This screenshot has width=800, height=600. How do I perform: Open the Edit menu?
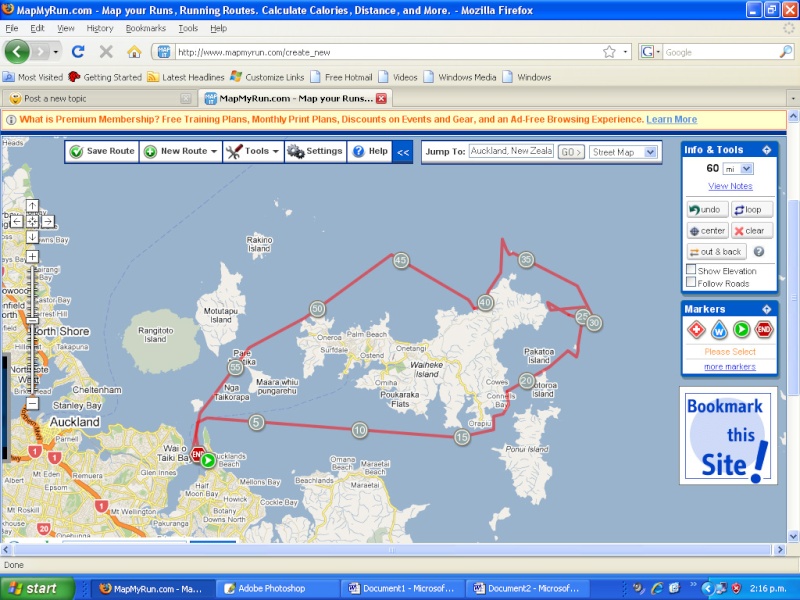point(37,29)
